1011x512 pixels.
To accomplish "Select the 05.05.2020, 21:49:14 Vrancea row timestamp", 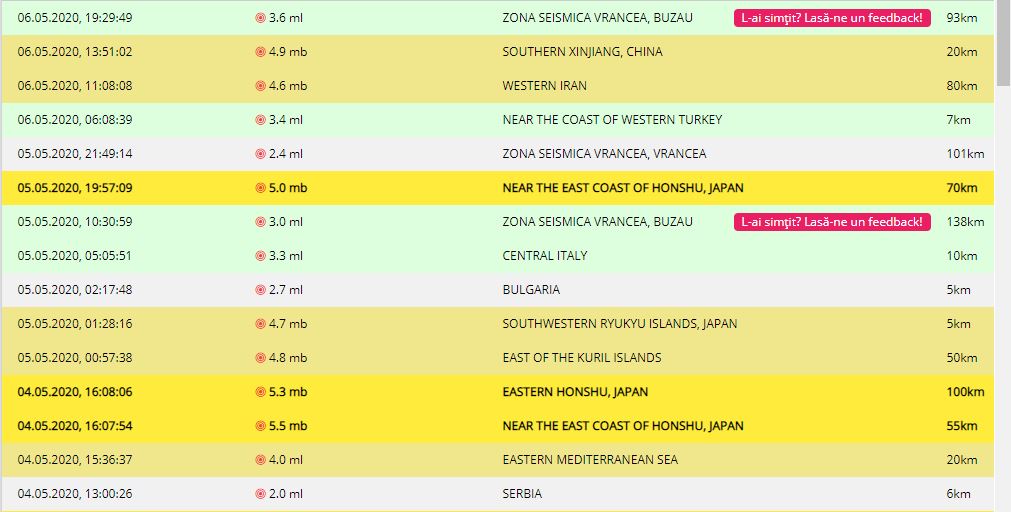I will click(x=75, y=154).
